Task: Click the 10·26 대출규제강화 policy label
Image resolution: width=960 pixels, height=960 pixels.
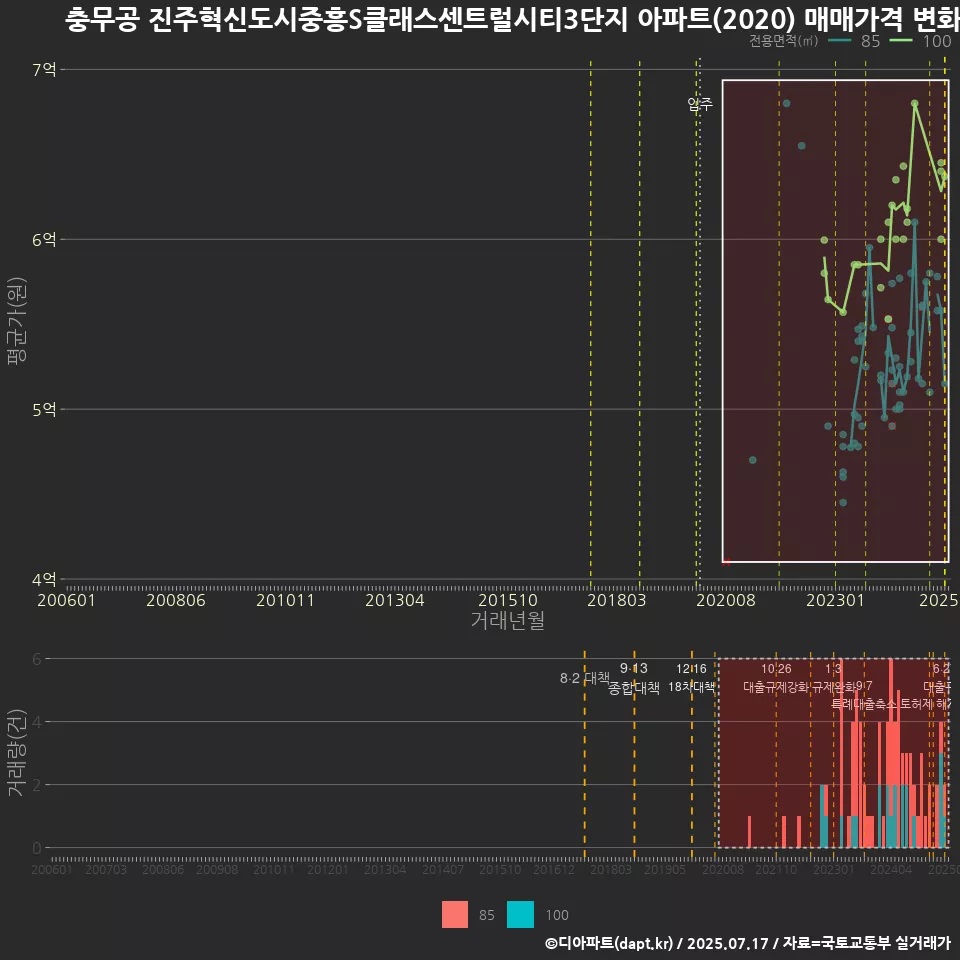Action: pos(776,678)
